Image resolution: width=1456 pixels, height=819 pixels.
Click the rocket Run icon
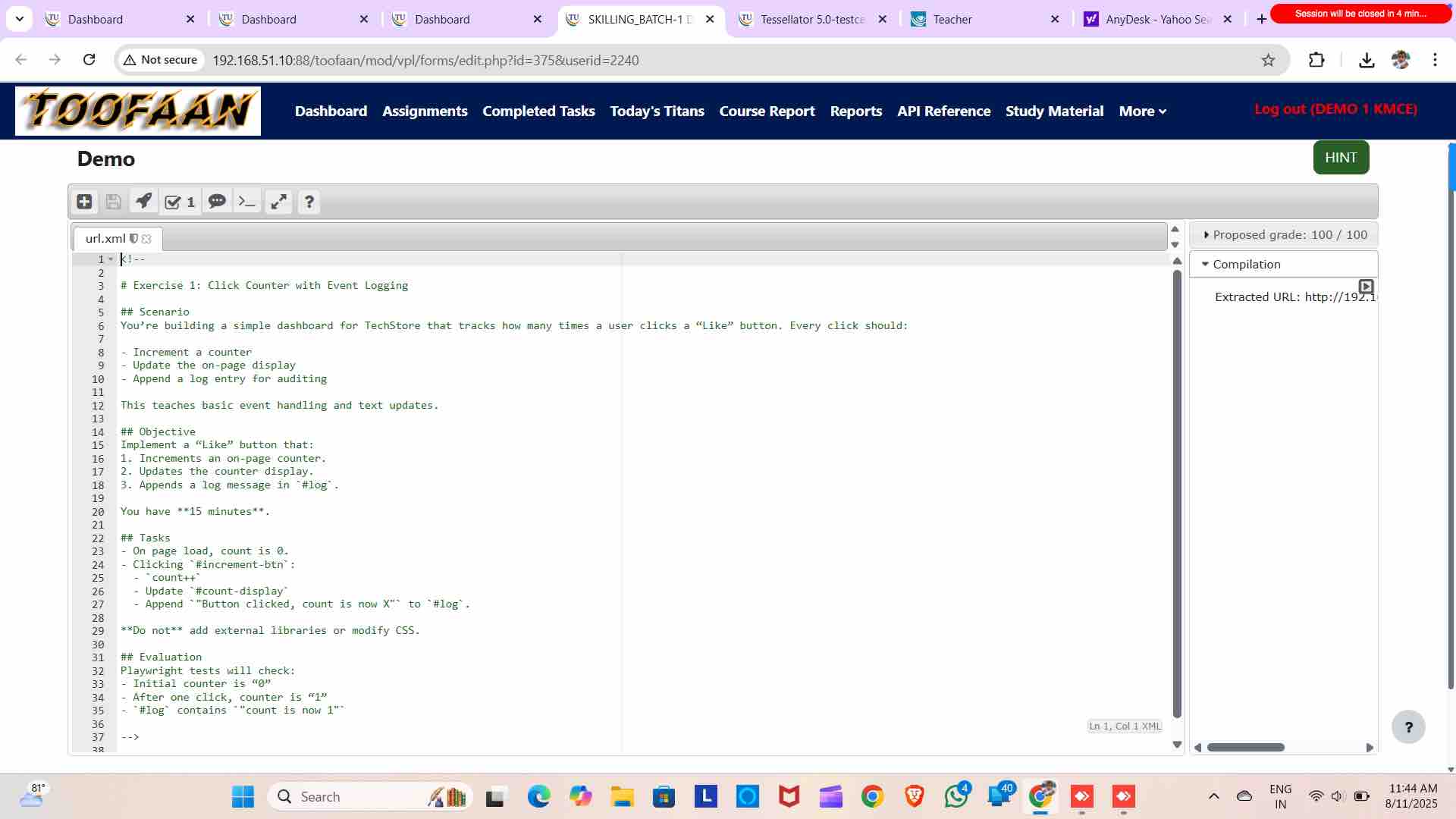[143, 202]
